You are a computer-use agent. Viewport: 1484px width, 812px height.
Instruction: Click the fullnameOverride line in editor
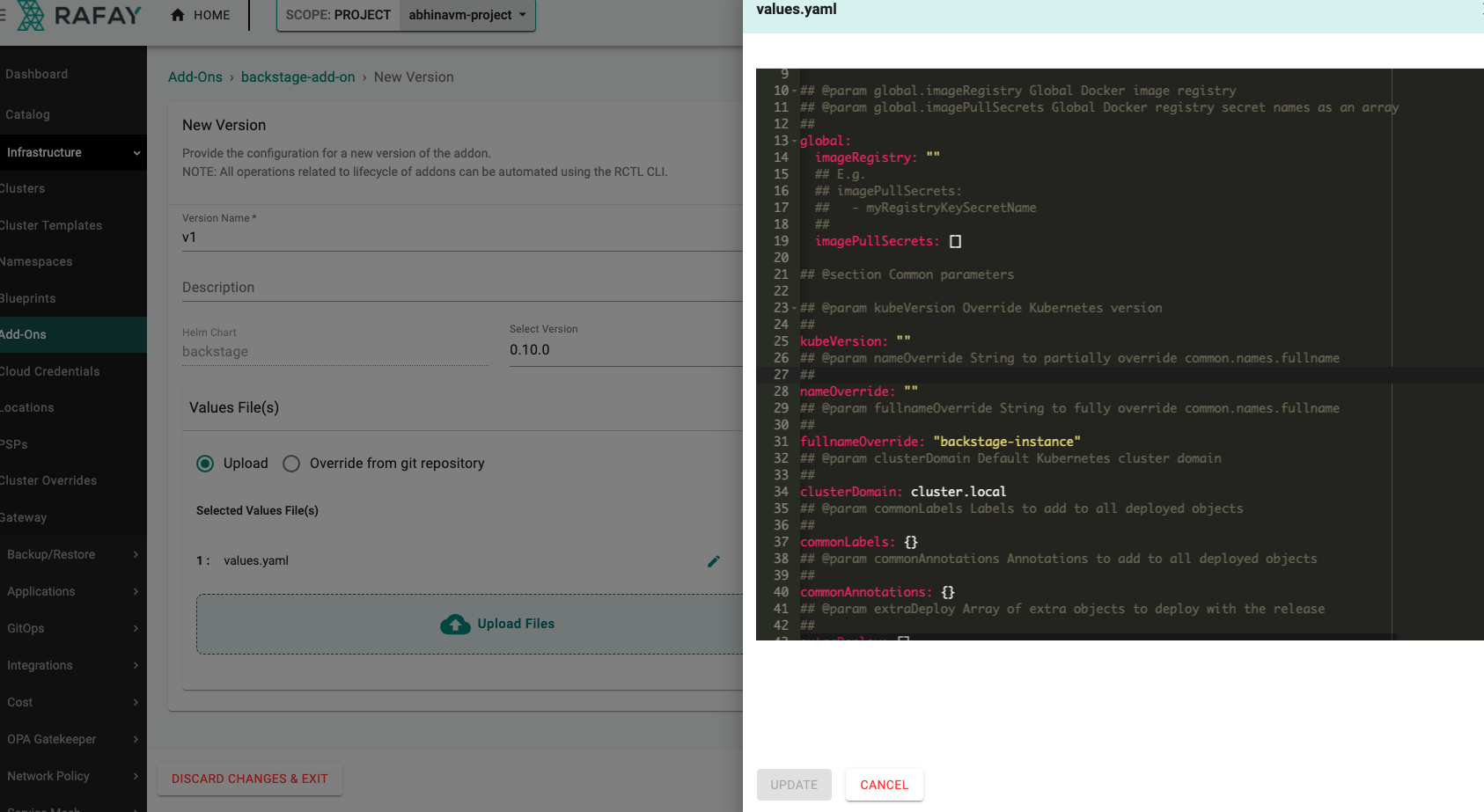tap(940, 442)
